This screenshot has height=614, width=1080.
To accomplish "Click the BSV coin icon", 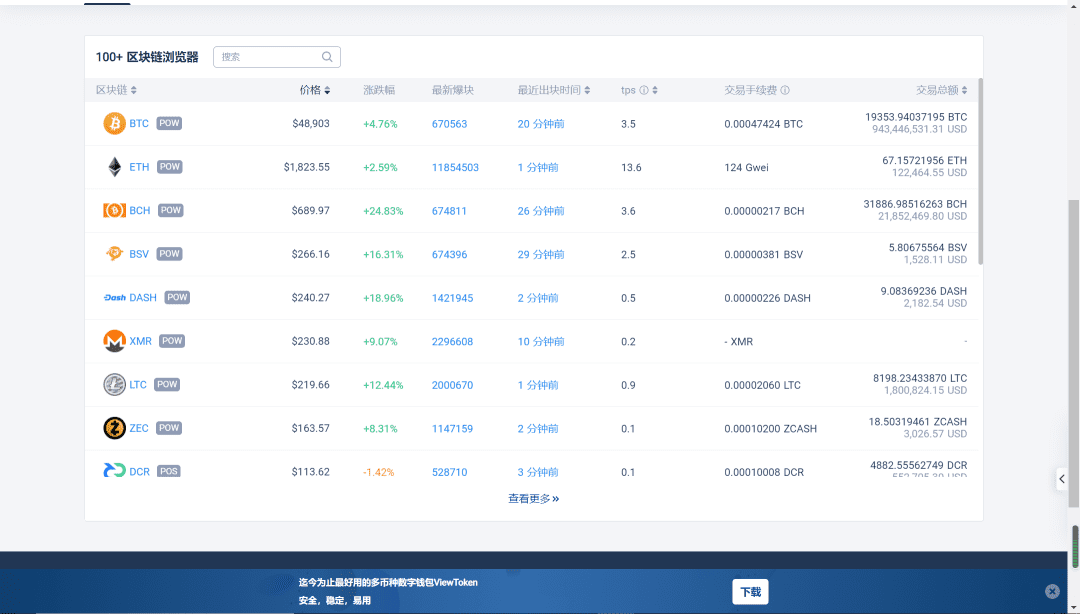I will 114,254.
